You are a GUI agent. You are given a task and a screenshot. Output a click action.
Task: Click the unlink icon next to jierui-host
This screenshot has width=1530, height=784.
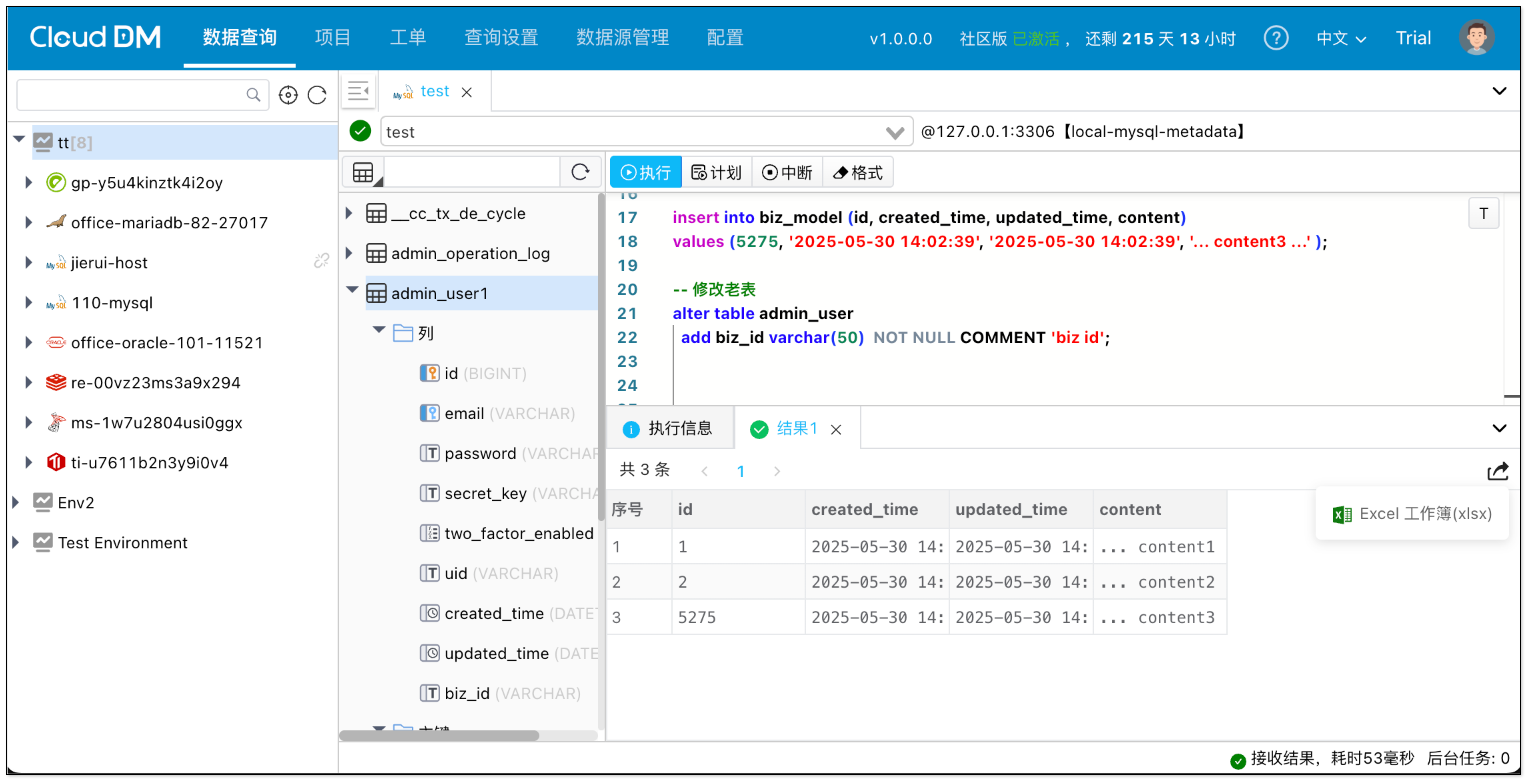(321, 259)
